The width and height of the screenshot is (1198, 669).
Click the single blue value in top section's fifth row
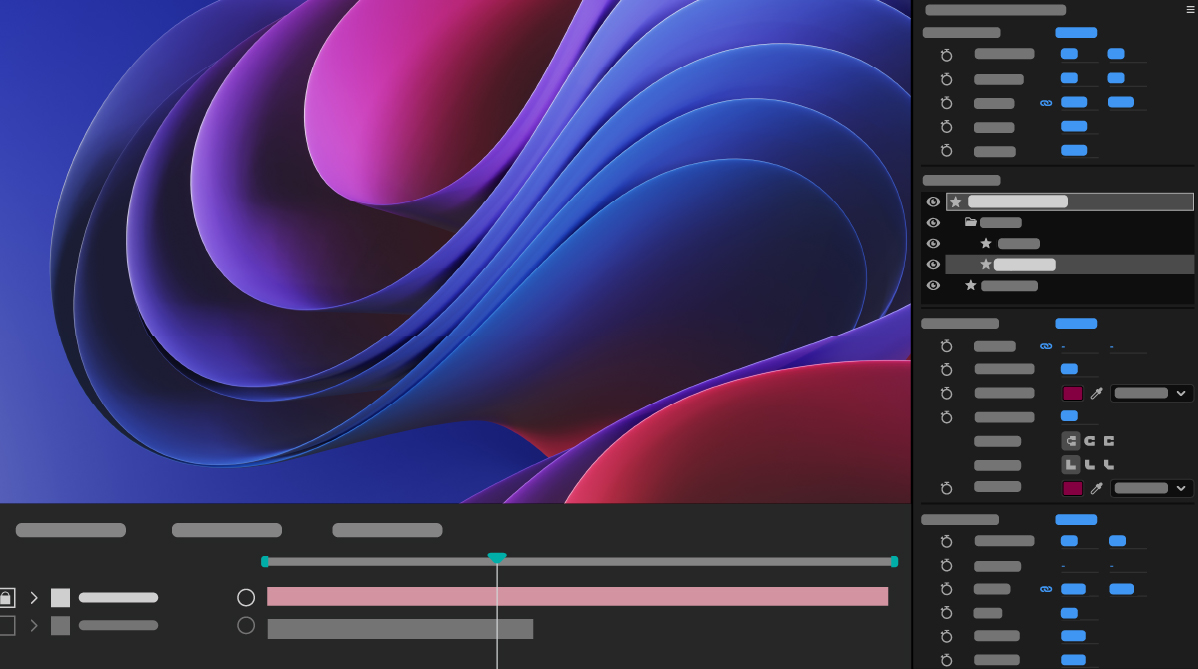click(1073, 150)
